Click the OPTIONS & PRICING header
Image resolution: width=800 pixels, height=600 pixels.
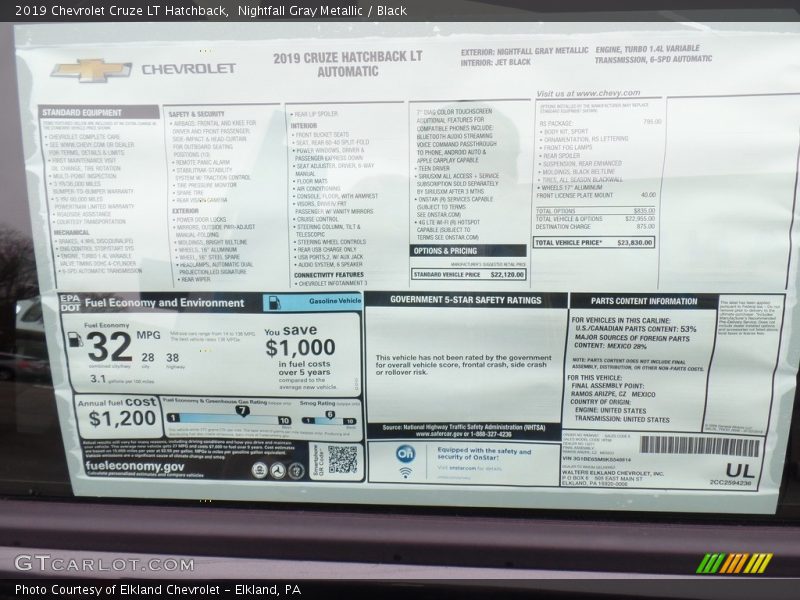468,251
